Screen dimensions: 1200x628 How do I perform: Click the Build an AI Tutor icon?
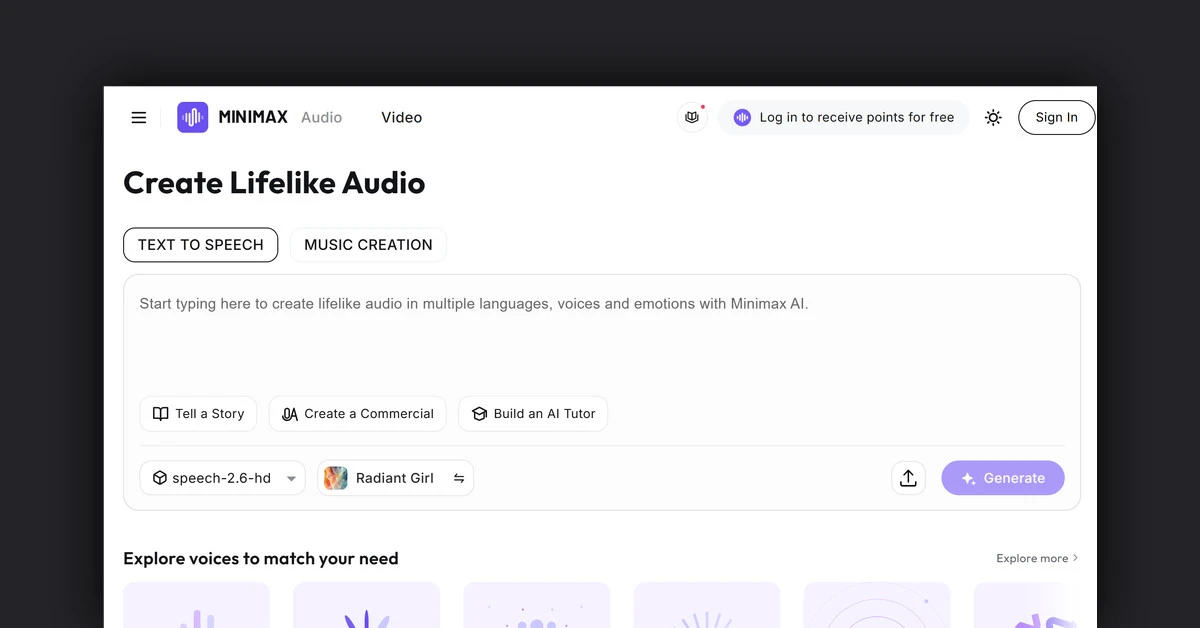pos(481,413)
